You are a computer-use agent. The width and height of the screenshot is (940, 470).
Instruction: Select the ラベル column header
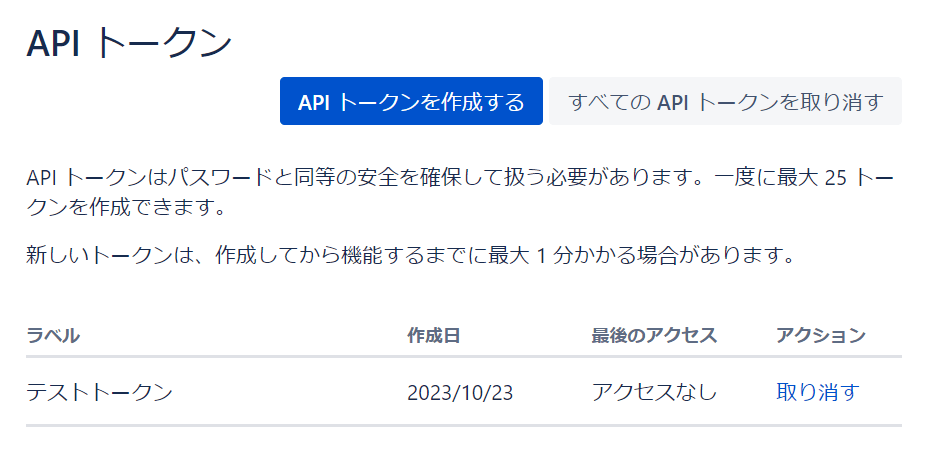(x=53, y=335)
